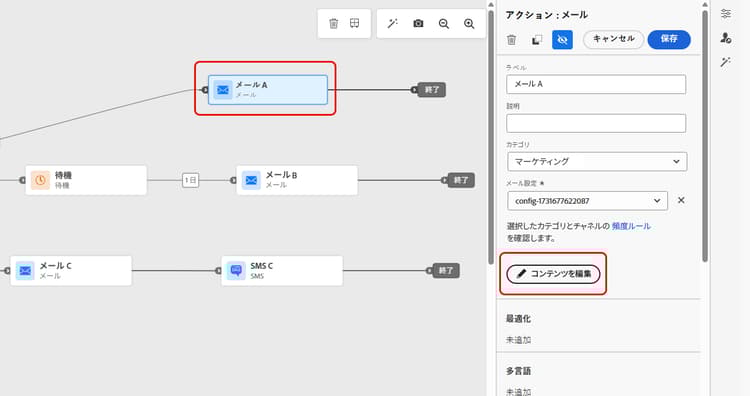
Task: Click the 多言語 section heading
Action: [x=518, y=371]
